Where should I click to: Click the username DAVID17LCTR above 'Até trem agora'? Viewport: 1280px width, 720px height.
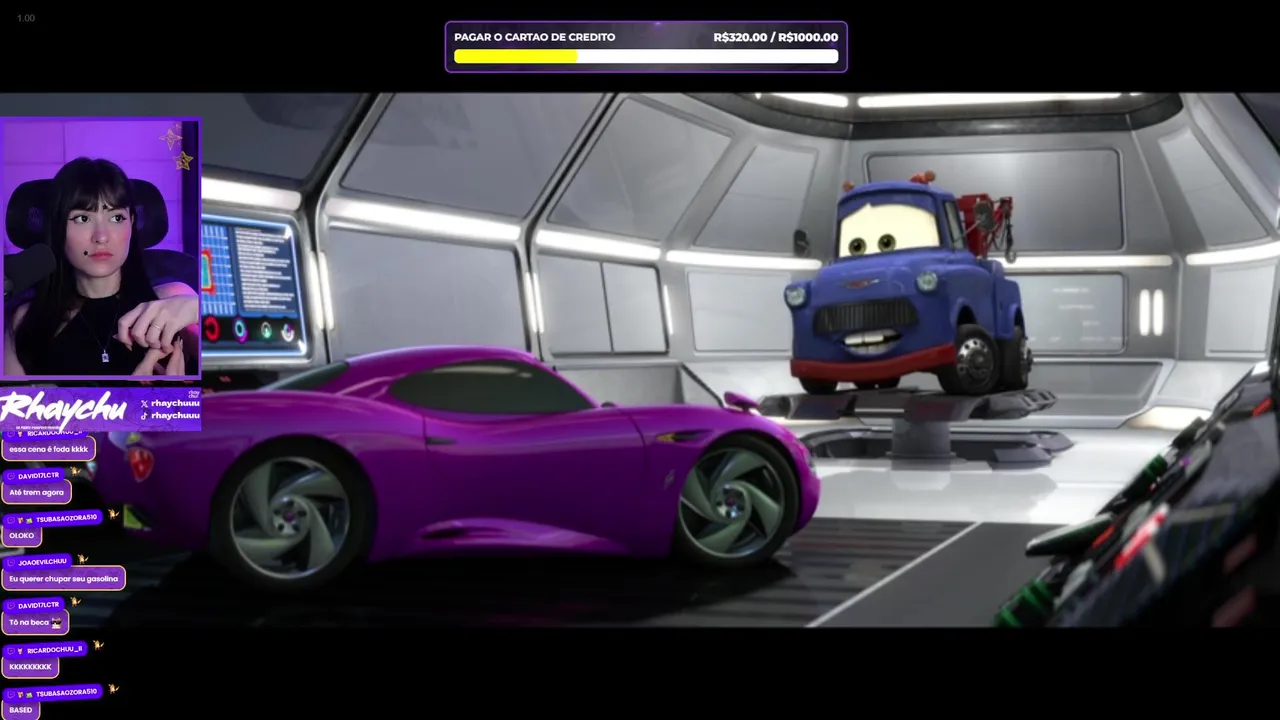tap(39, 476)
